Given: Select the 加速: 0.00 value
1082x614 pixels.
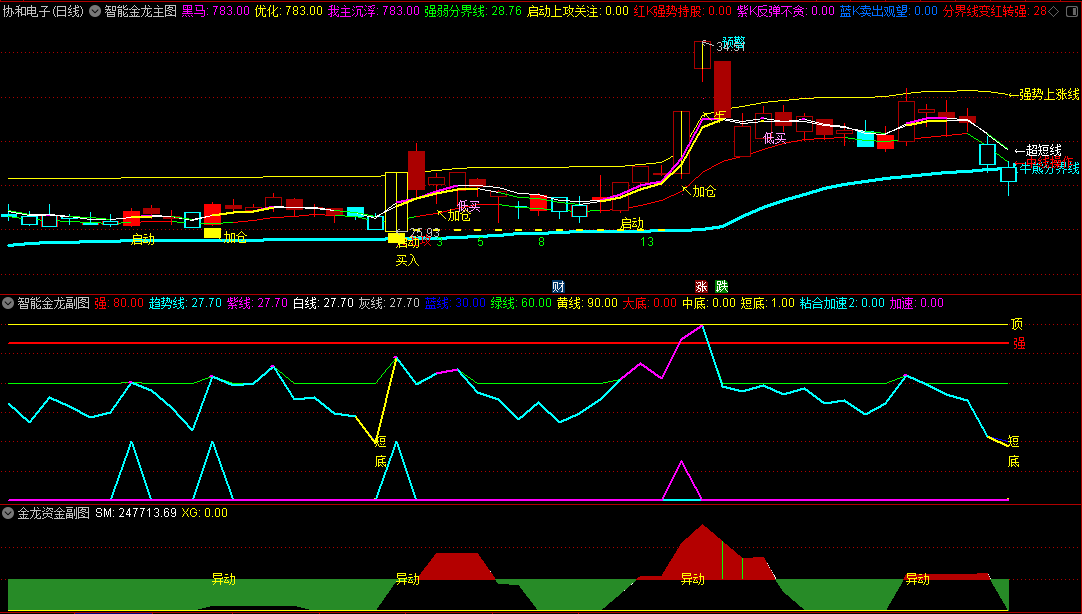Looking at the screenshot, I should coord(916,303).
